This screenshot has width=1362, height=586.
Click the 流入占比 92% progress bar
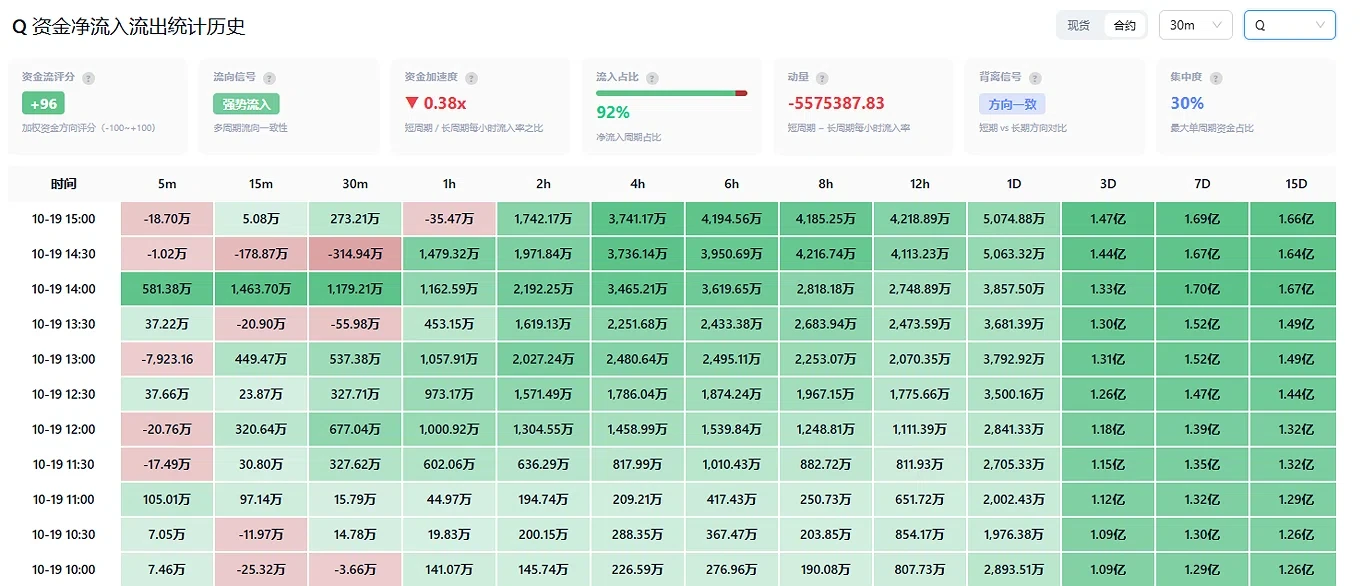pyautogui.click(x=671, y=93)
